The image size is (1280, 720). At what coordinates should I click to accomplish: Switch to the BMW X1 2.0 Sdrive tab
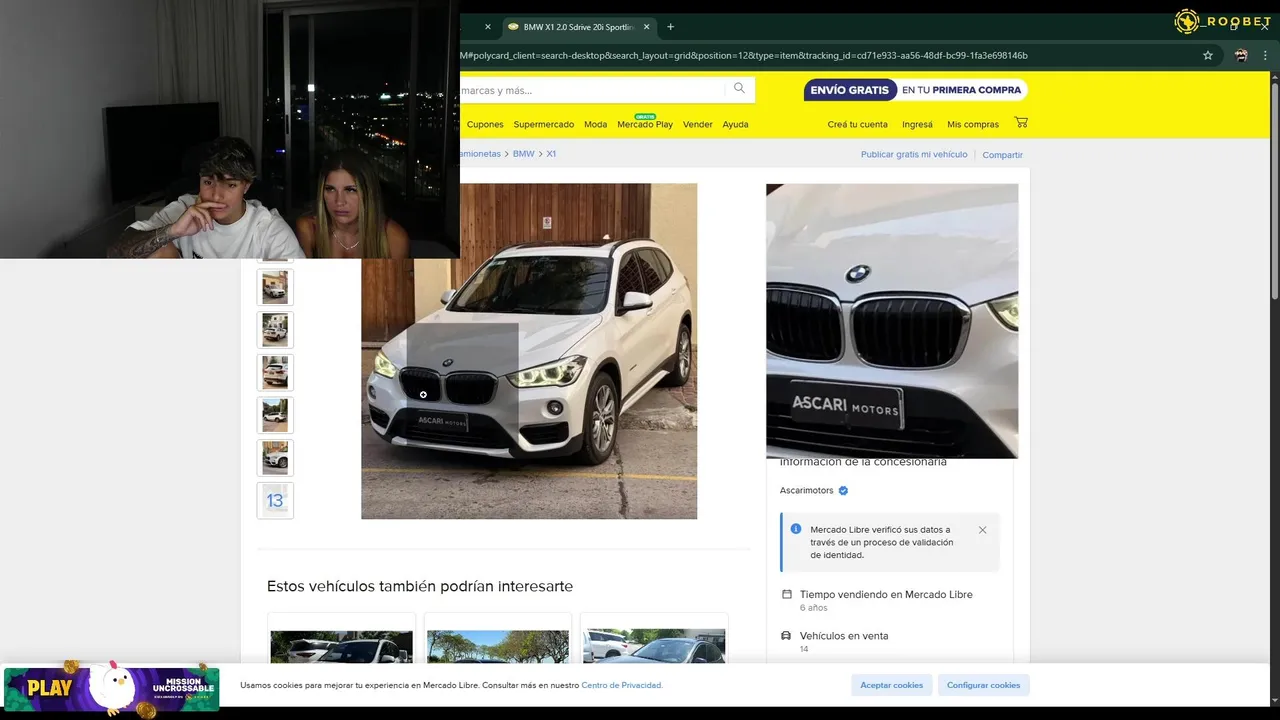(x=578, y=27)
